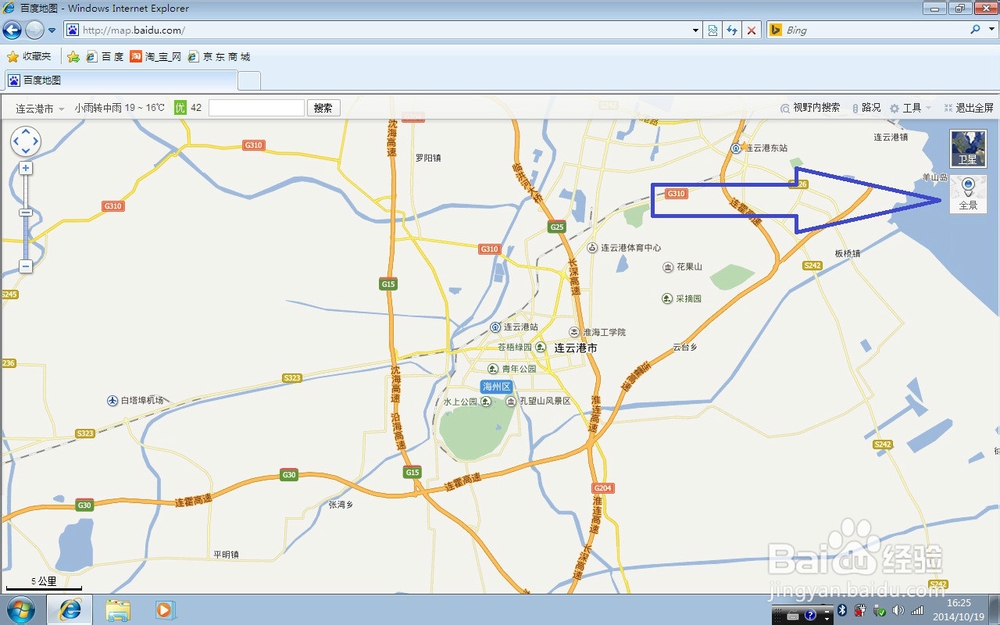Screen dimensions: 1000x625
Task: Click 退出全屏 to exit fullscreen
Action: coord(969,108)
